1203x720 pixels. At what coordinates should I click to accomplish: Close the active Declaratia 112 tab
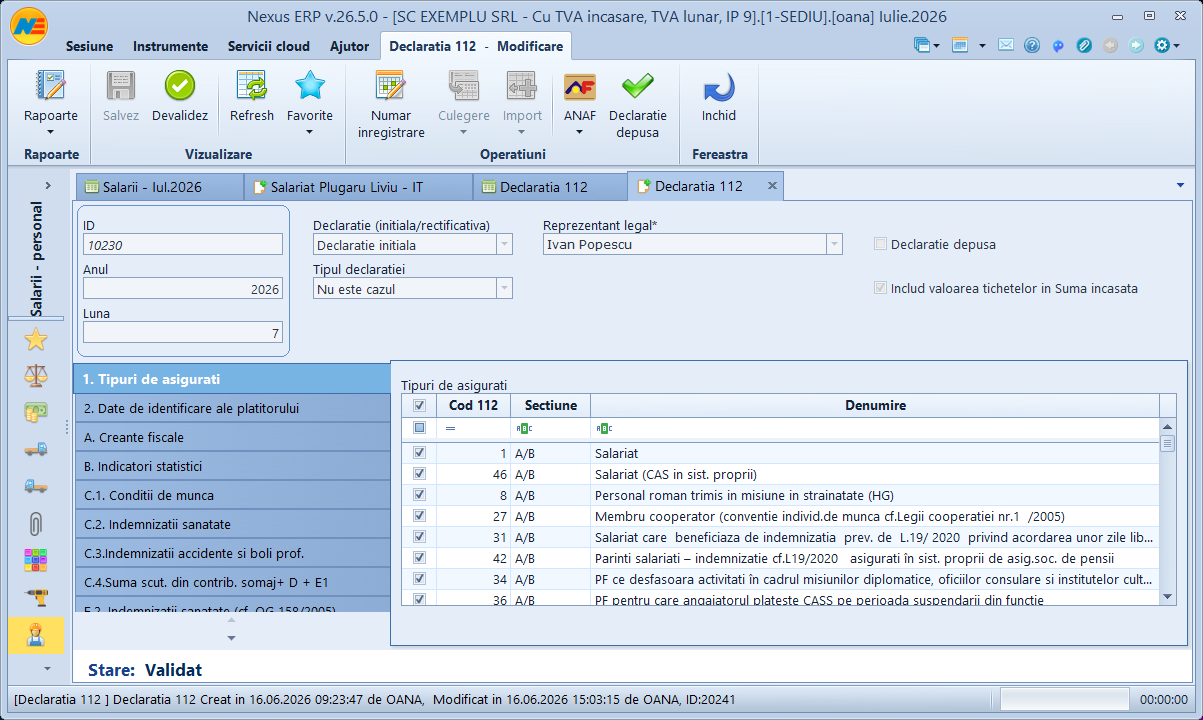point(772,186)
